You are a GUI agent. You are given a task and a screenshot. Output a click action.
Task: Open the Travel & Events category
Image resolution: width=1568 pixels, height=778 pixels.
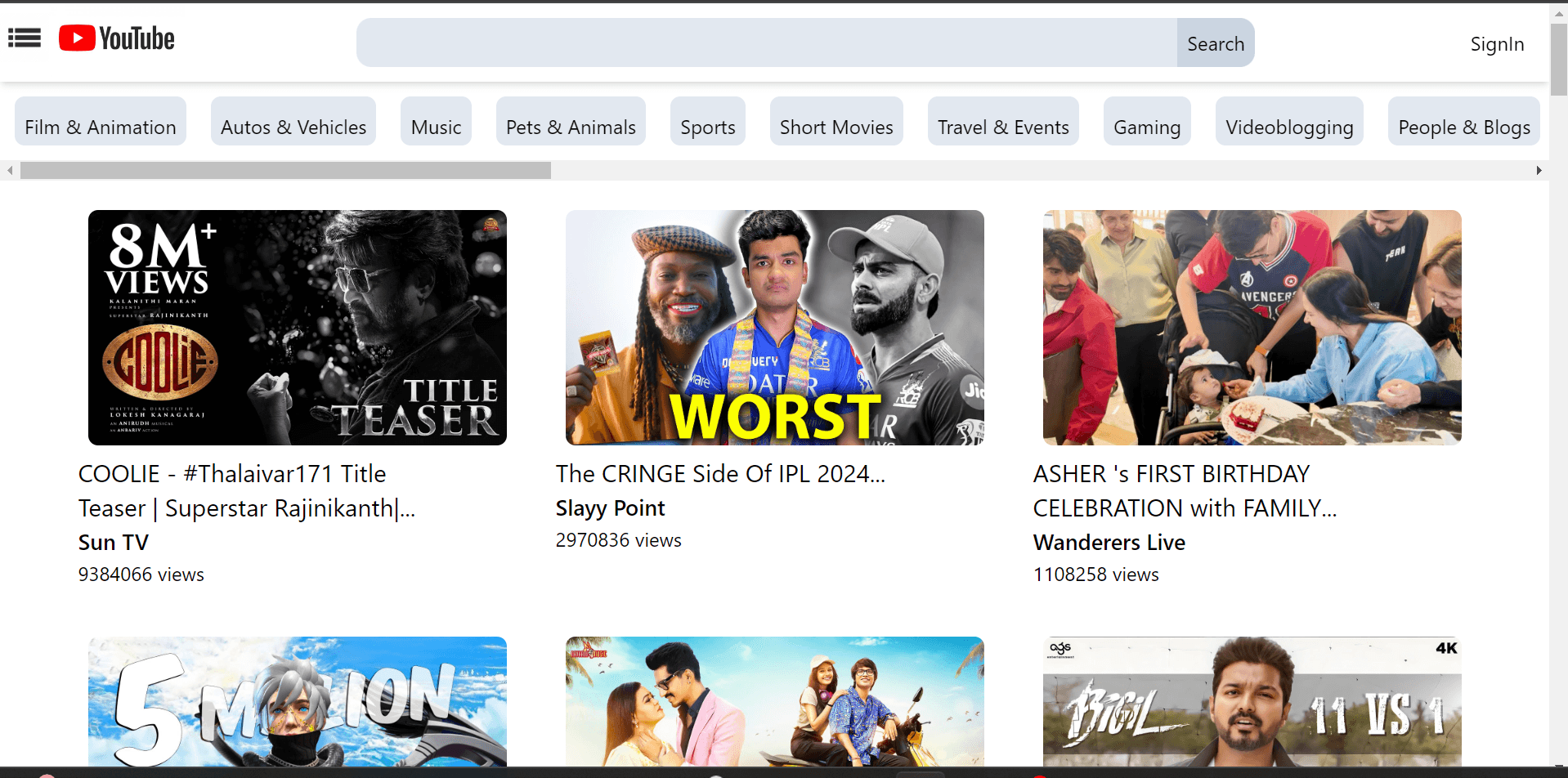(1003, 122)
